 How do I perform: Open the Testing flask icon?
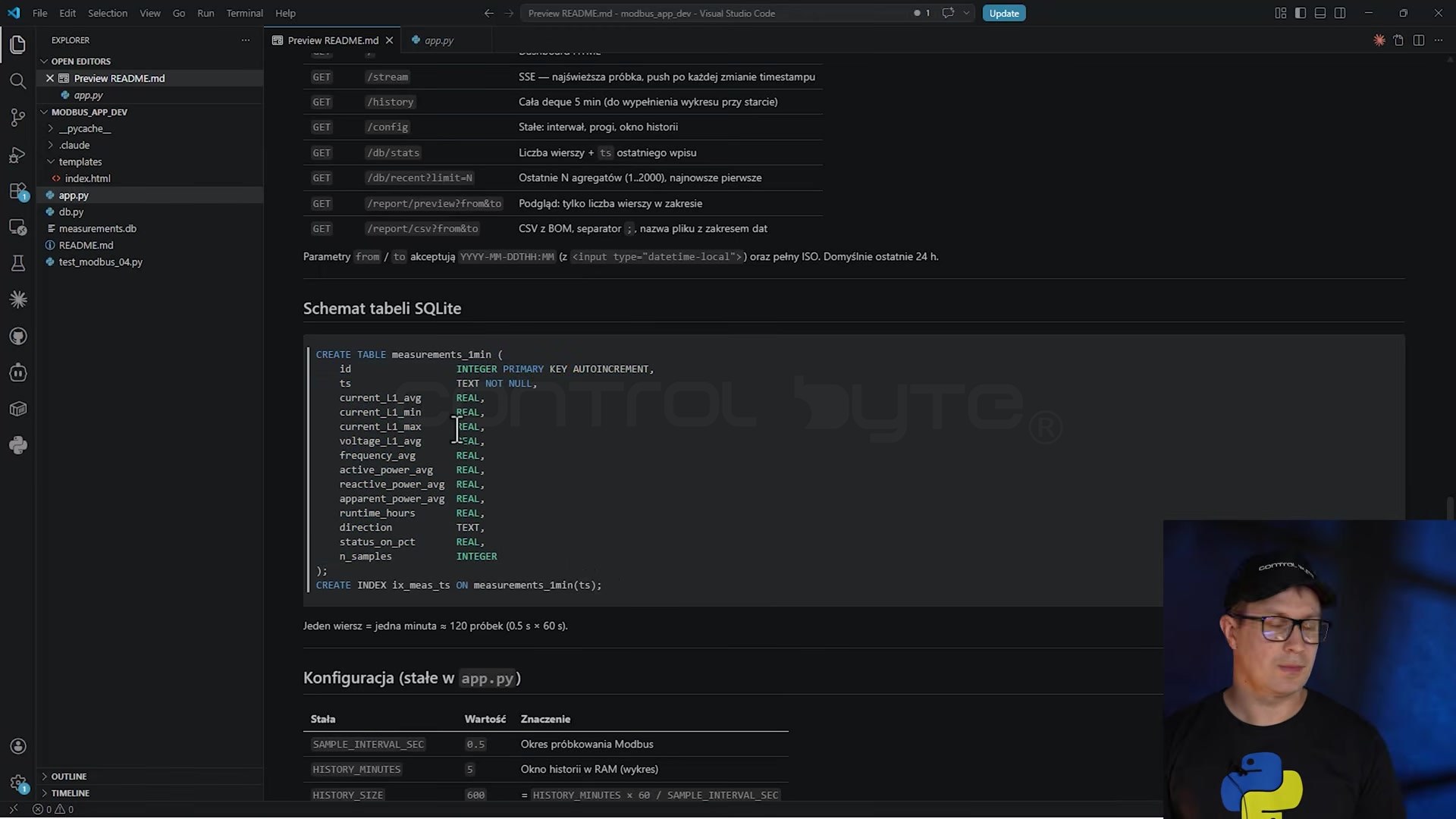pyautogui.click(x=18, y=263)
